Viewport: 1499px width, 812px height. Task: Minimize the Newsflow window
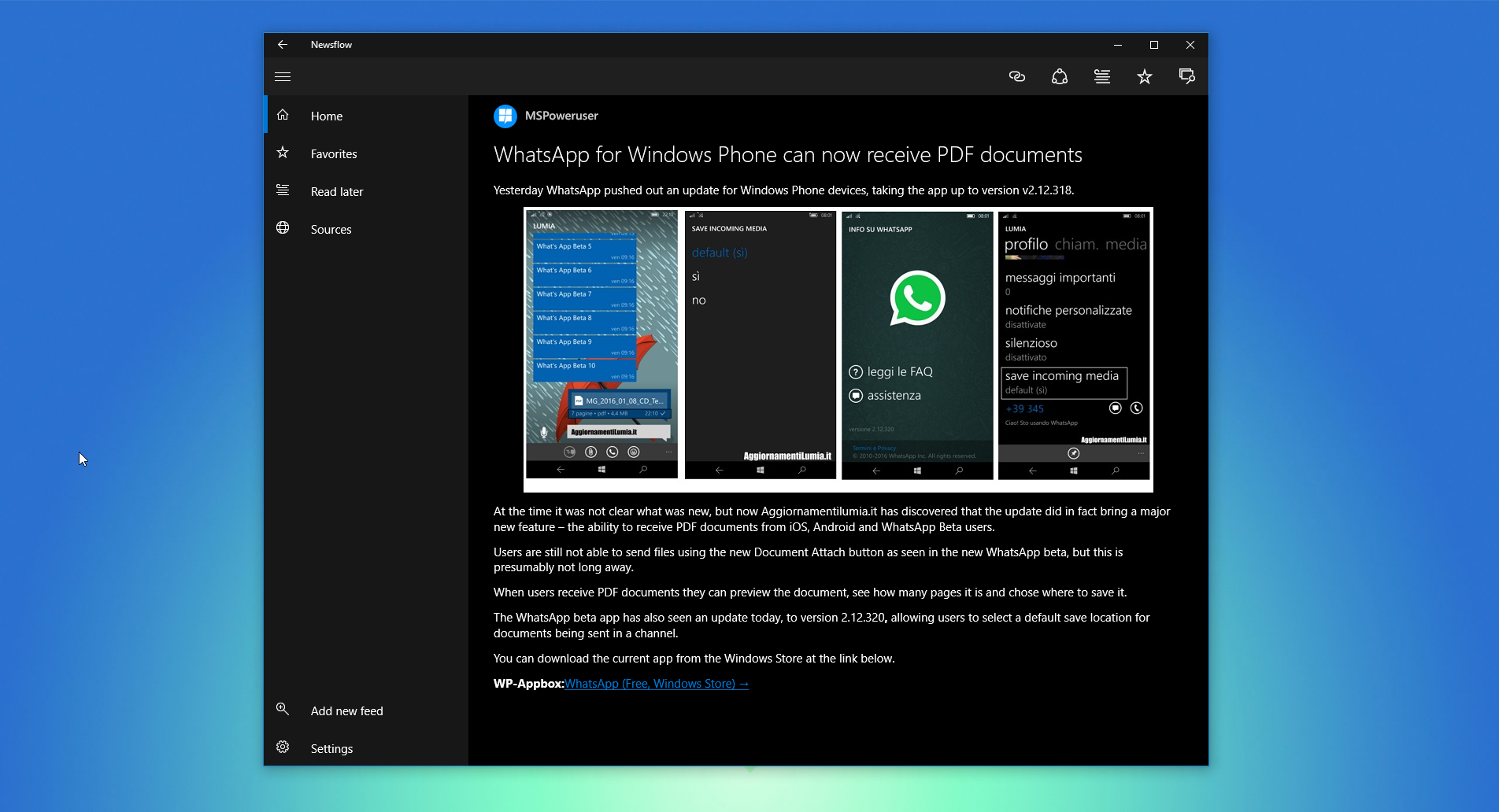click(x=1118, y=45)
